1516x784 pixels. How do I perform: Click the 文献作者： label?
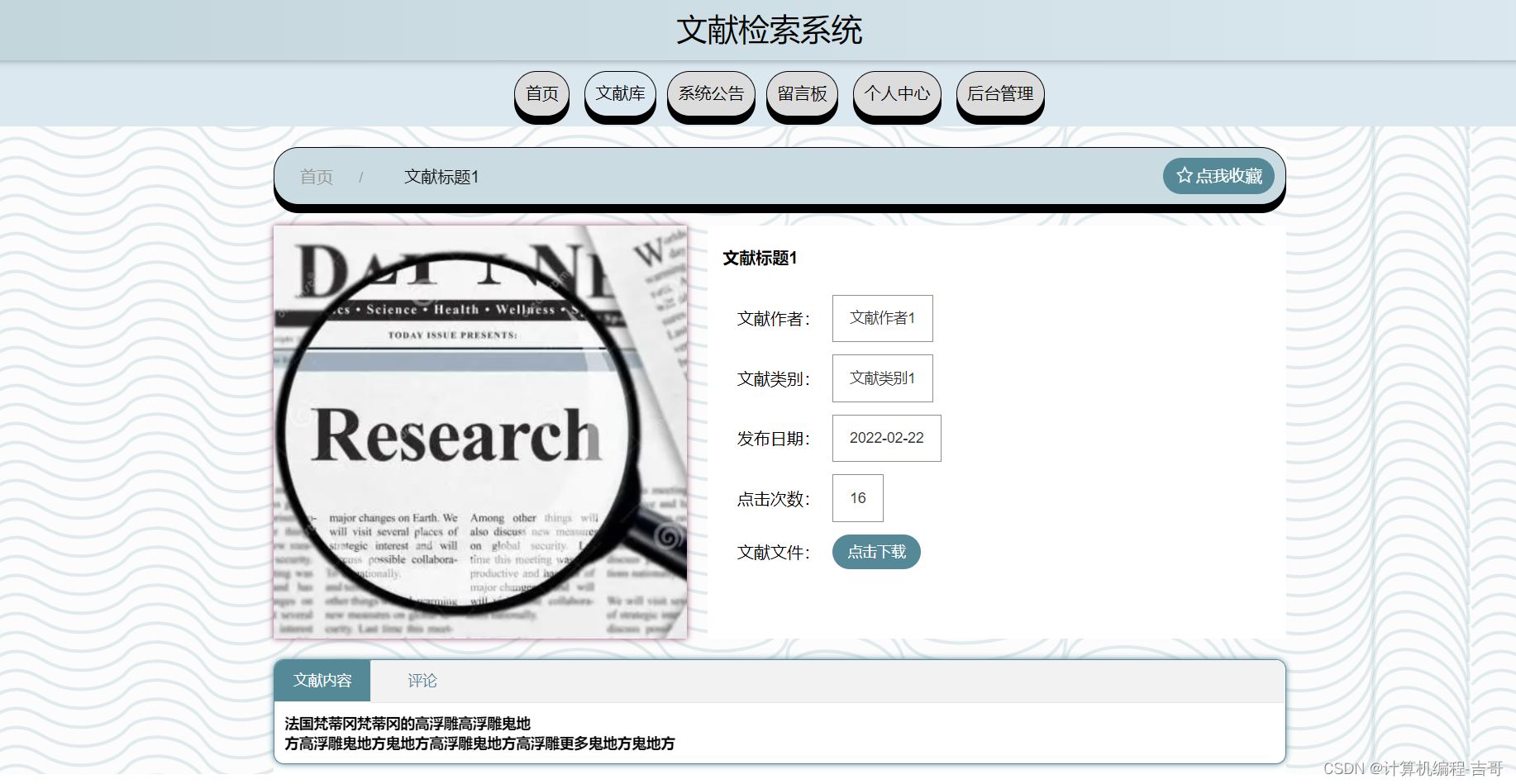(x=775, y=319)
